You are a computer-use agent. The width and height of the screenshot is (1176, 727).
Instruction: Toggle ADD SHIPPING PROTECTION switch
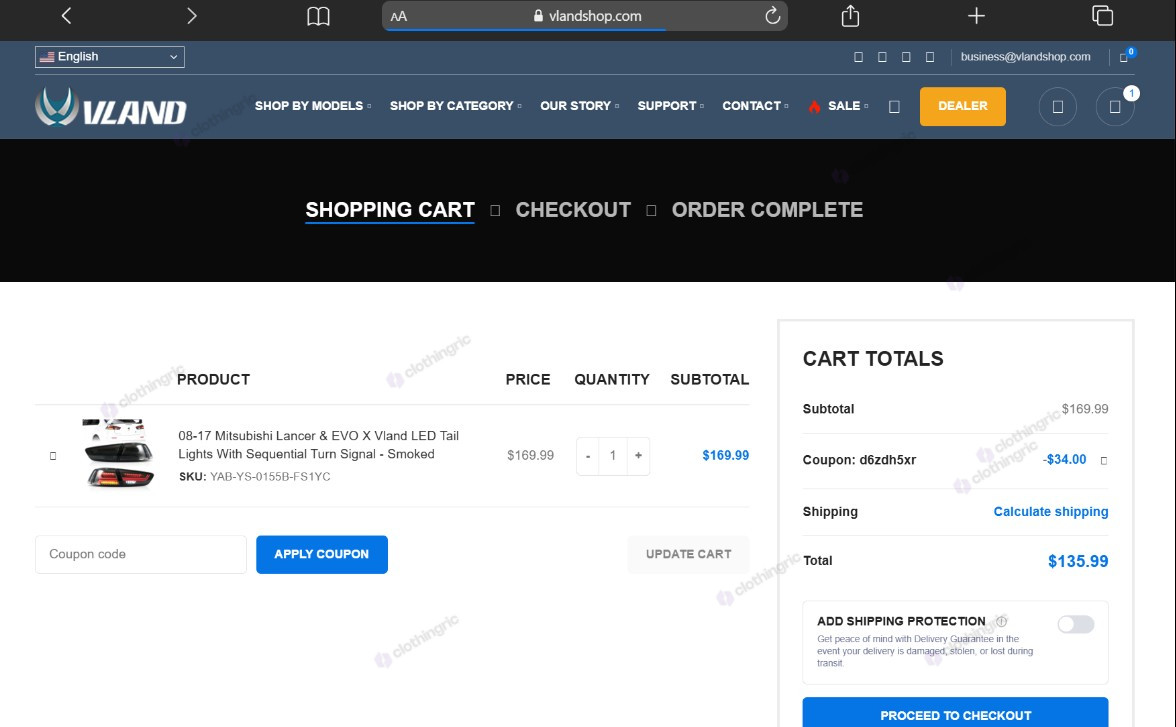pyautogui.click(x=1076, y=624)
